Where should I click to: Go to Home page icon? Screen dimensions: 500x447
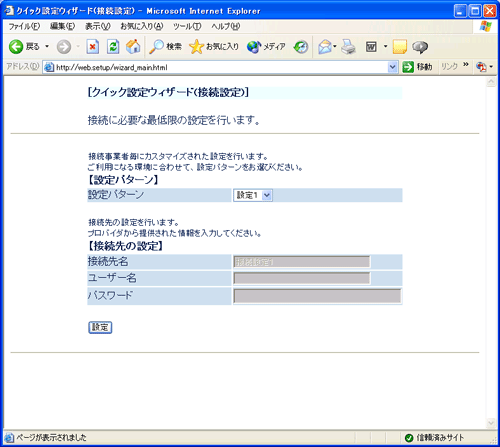pyautogui.click(x=133, y=47)
